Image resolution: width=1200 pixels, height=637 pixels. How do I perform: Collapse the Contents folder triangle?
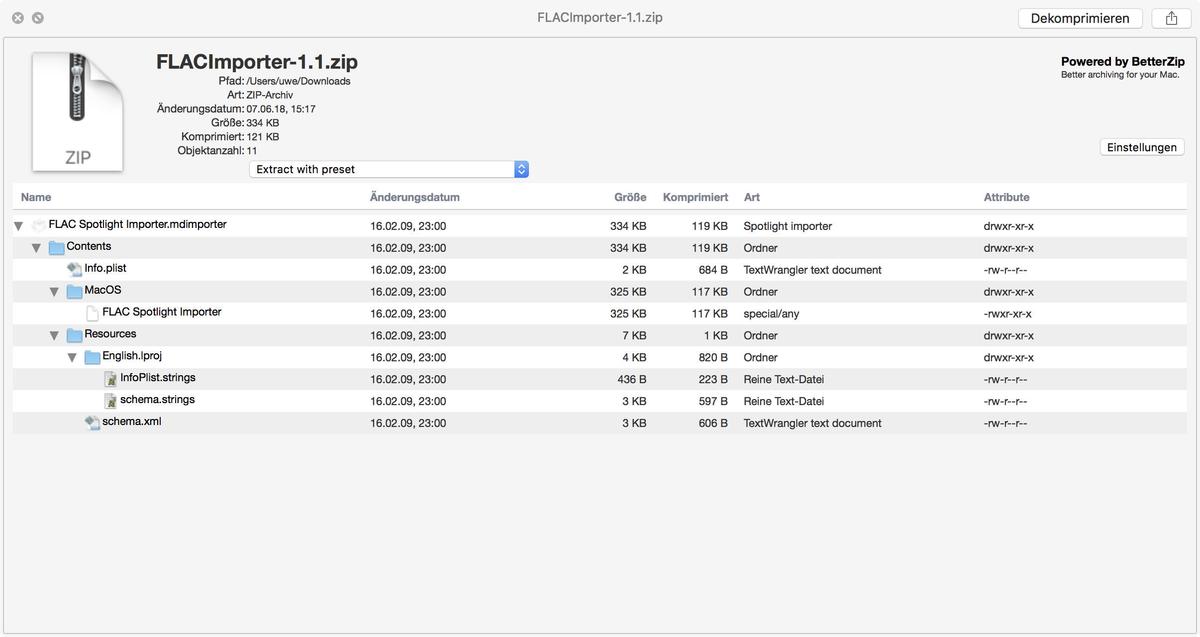pos(36,248)
